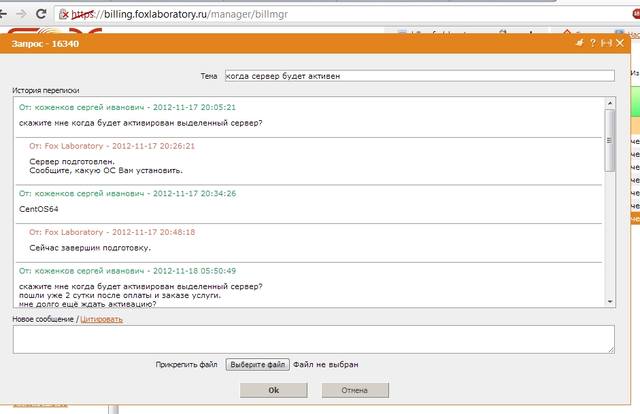This screenshot has width=640, height=414.
Task: Click the pin icon in the dialog title bar
Action: [x=580, y=43]
